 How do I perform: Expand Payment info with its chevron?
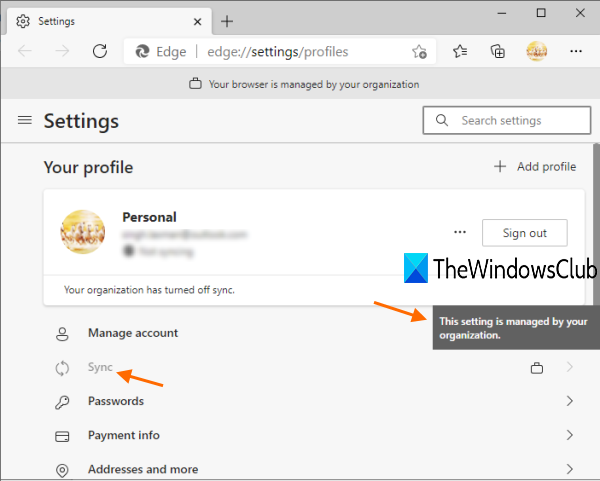coord(569,435)
